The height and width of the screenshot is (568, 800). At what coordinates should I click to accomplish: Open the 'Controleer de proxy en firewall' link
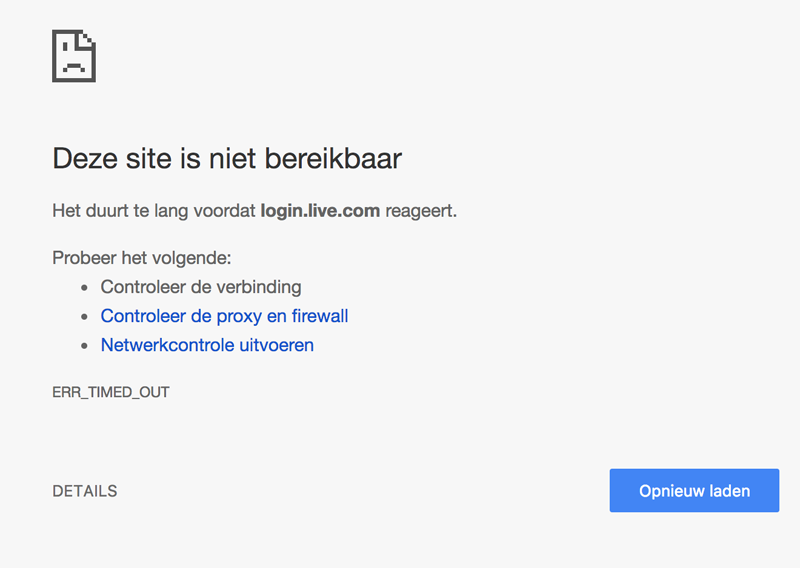224,316
